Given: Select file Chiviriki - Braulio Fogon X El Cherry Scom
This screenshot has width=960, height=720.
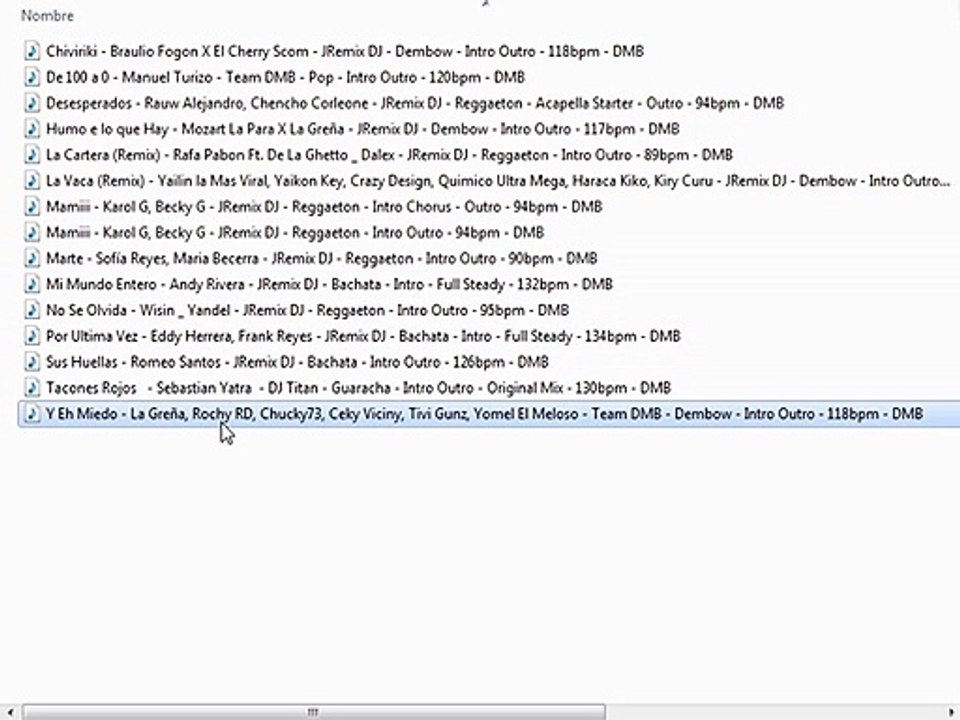Looking at the screenshot, I should [x=345, y=51].
